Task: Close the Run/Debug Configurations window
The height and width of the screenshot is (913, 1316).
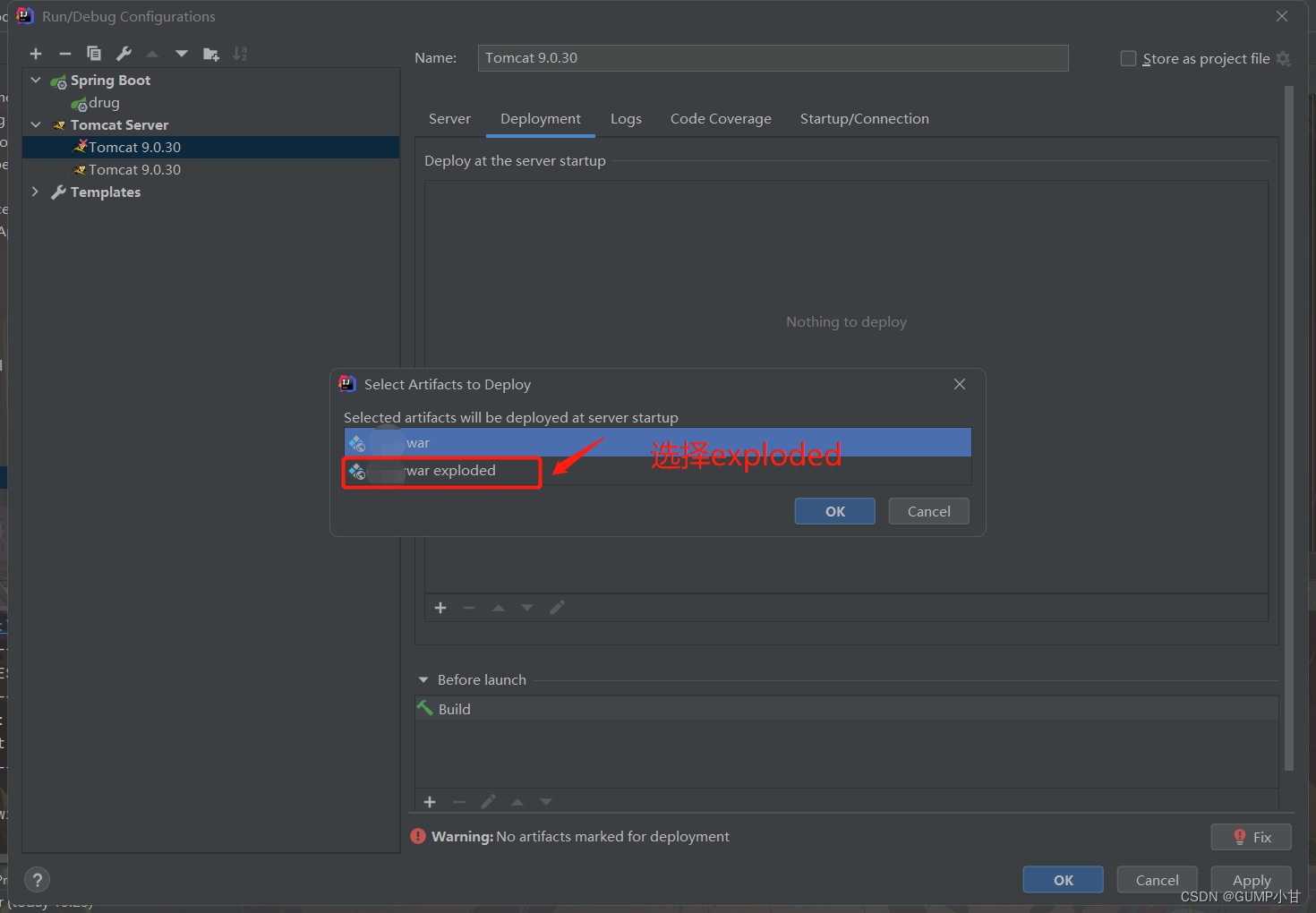Action: (1282, 16)
